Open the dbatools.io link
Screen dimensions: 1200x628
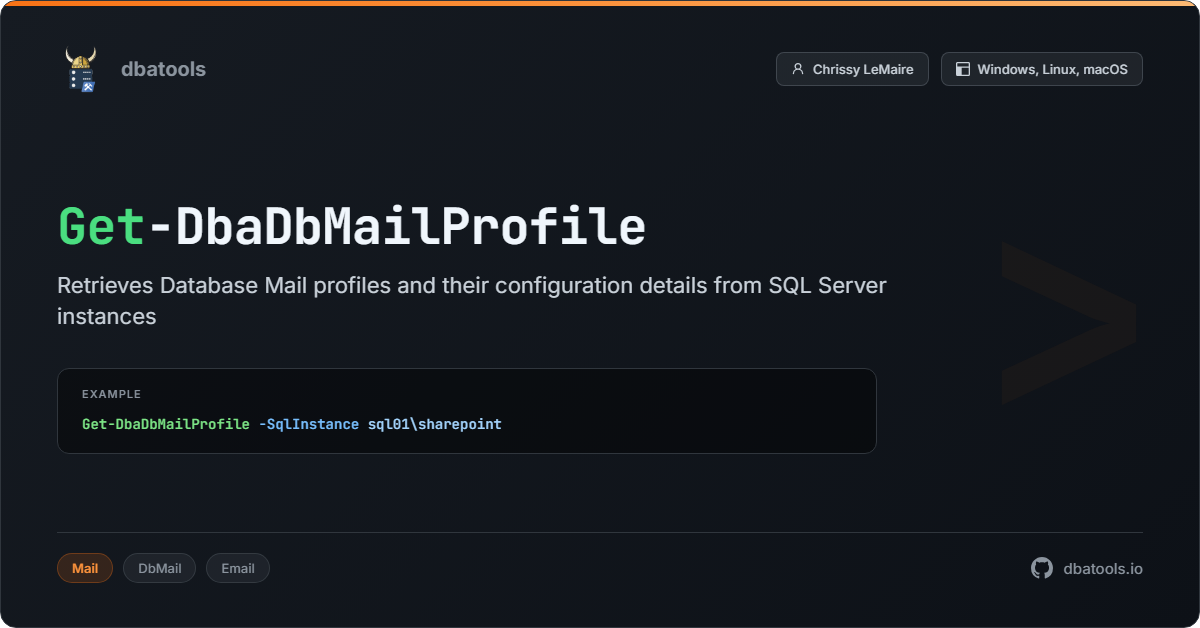1102,568
